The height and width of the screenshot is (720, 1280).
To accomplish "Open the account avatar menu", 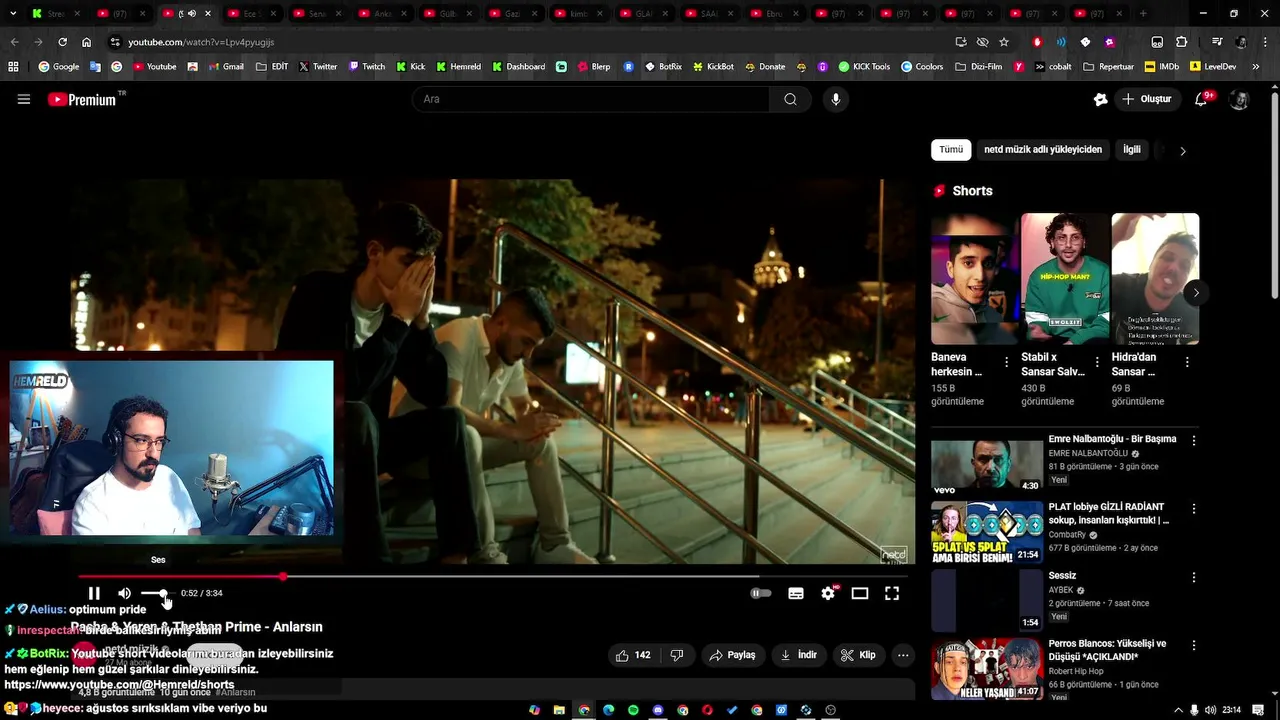I will 1239,100.
